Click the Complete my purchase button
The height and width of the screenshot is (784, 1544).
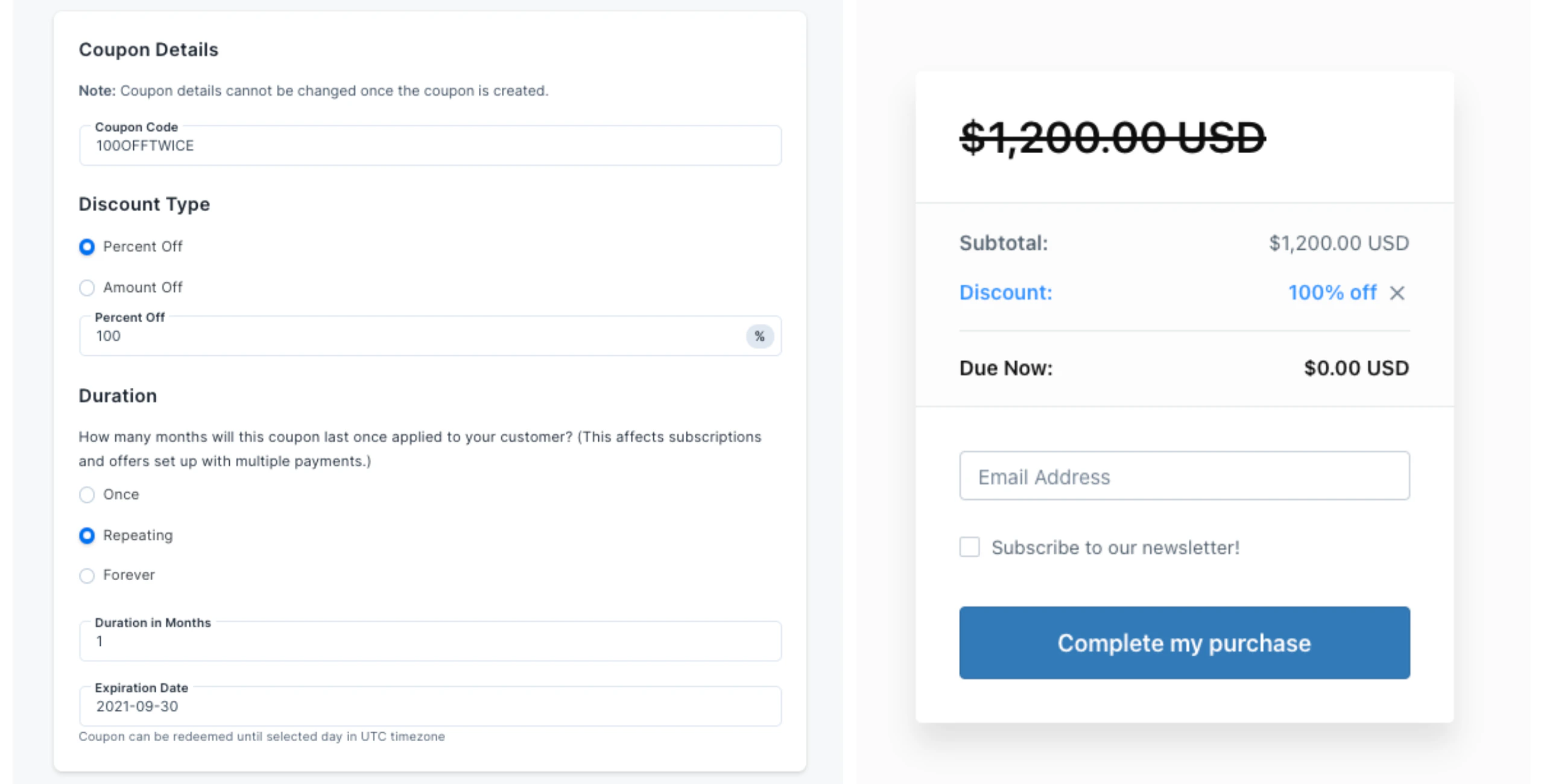[x=1183, y=643]
